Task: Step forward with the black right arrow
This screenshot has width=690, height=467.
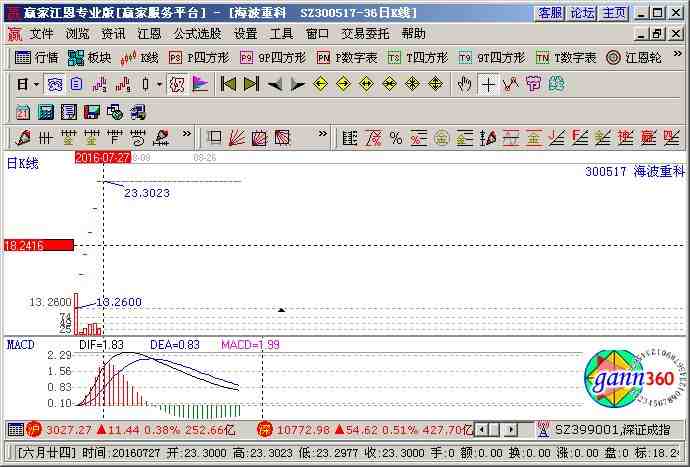Action: [x=297, y=84]
